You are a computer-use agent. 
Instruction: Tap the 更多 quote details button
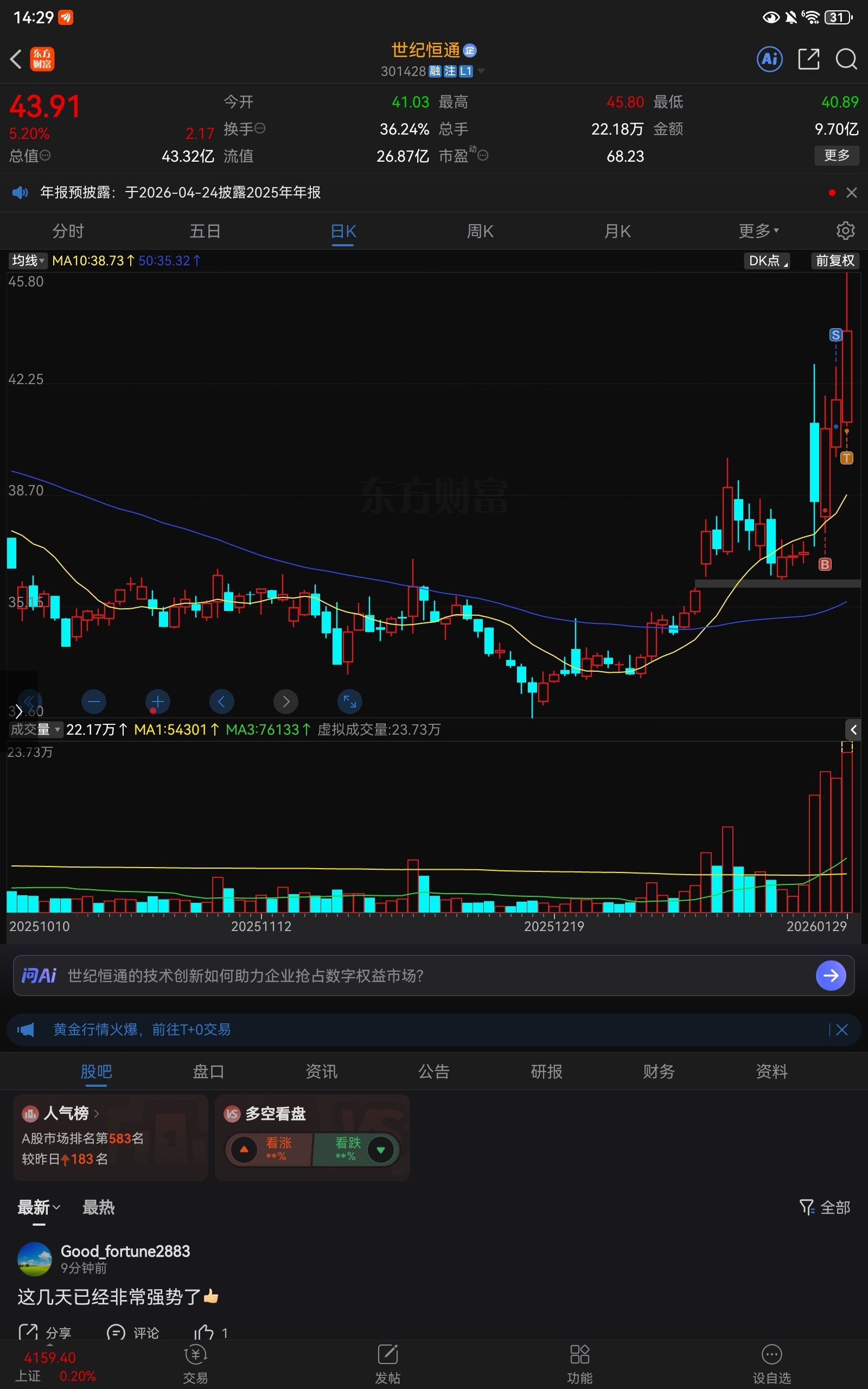[837, 155]
